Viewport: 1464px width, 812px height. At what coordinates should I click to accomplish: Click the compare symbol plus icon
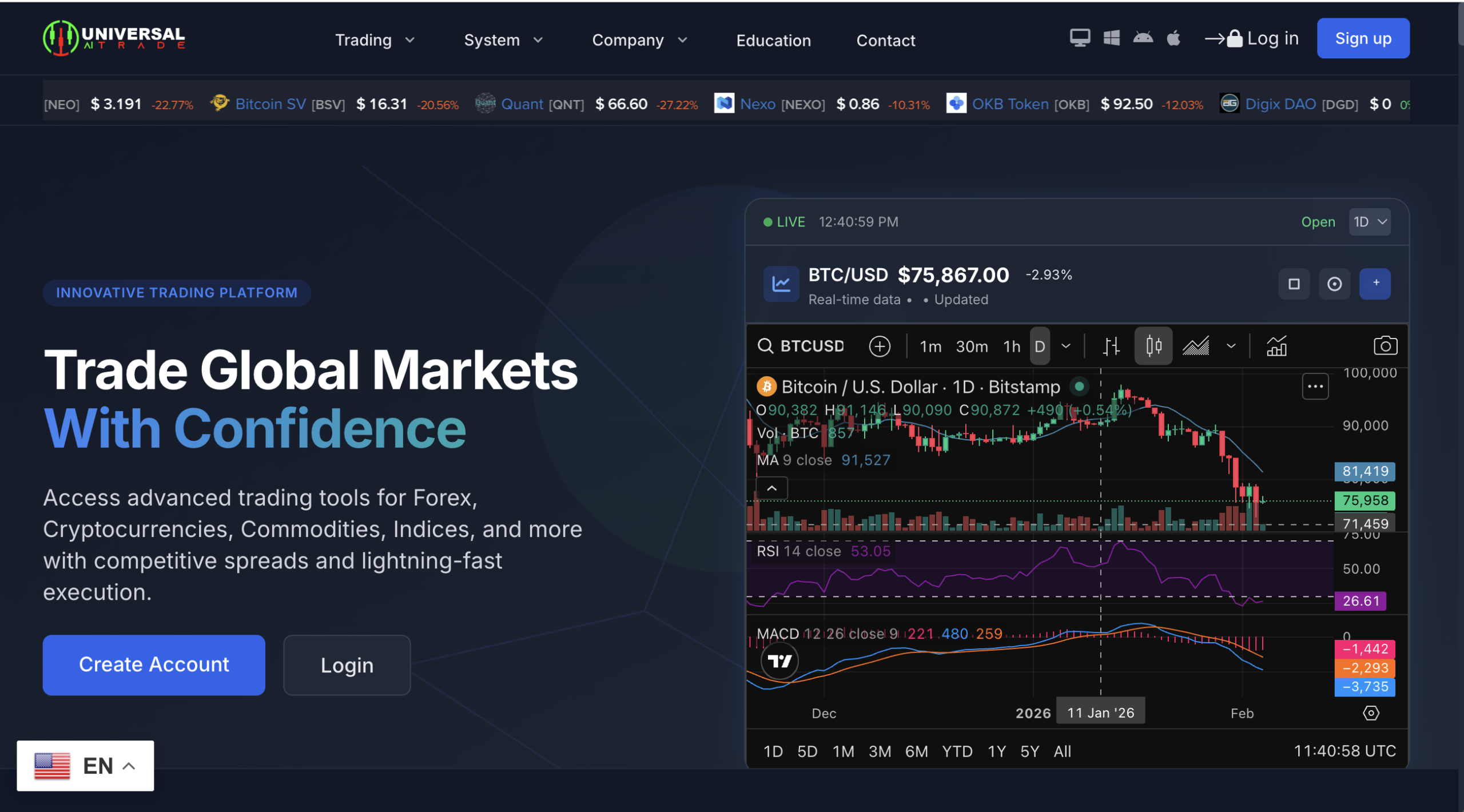pyautogui.click(x=879, y=346)
